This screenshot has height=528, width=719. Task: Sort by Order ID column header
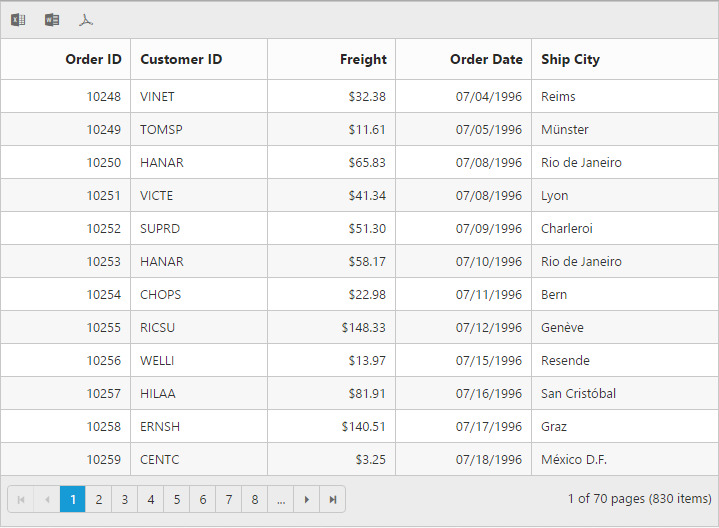click(x=93, y=59)
